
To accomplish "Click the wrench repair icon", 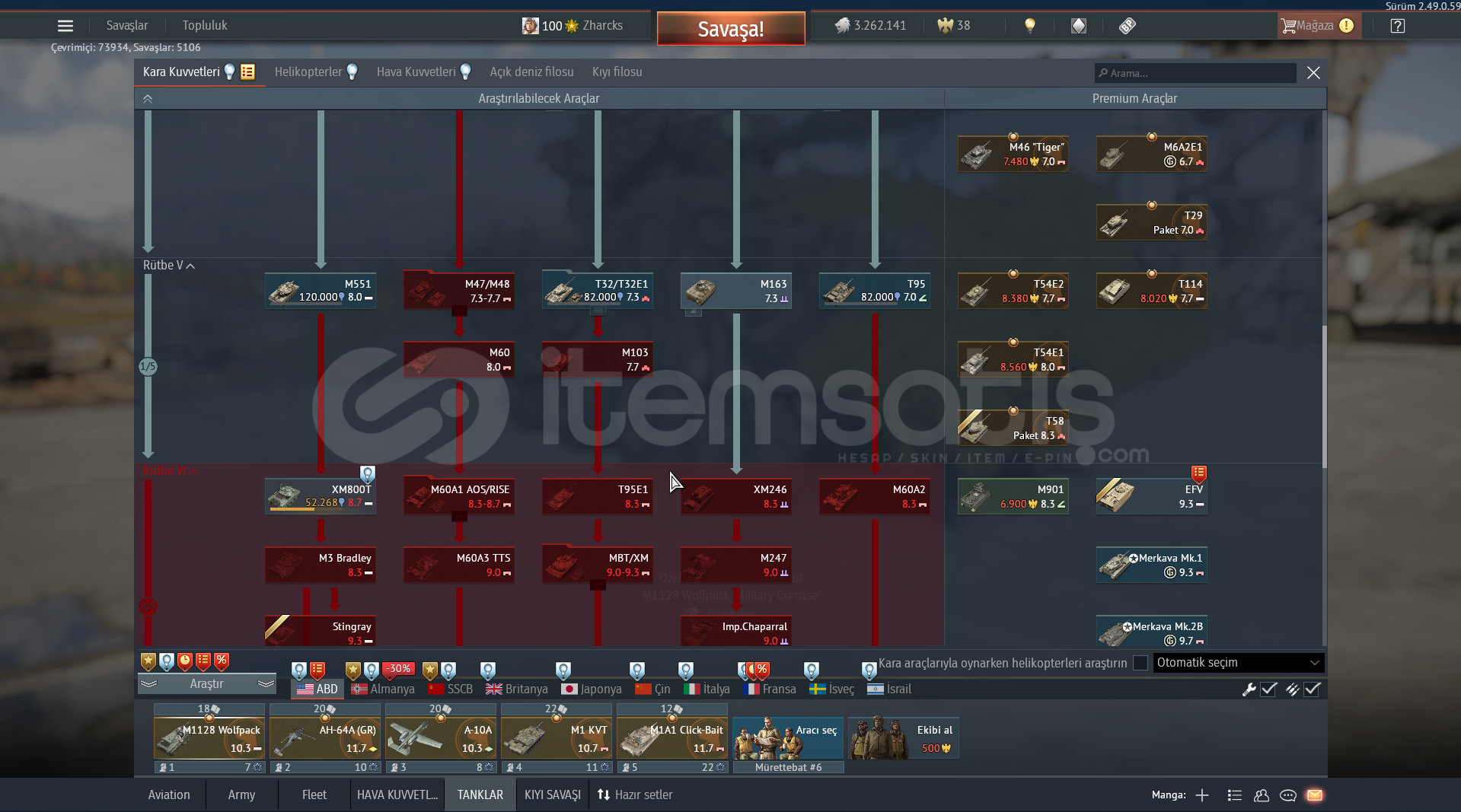I will point(1249,689).
